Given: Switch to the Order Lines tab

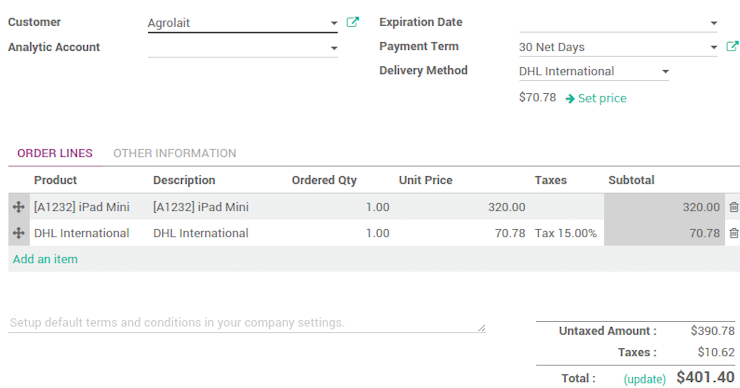Looking at the screenshot, I should (55, 153).
